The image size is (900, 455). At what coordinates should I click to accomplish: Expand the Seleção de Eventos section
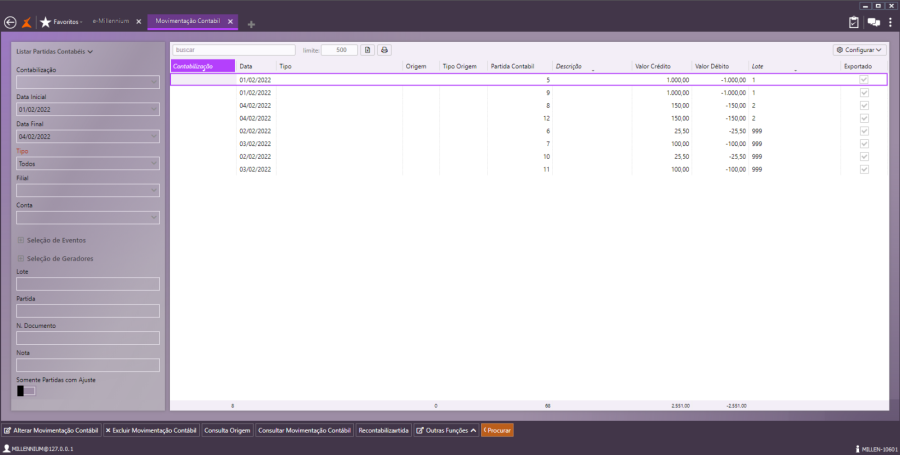(x=21, y=240)
